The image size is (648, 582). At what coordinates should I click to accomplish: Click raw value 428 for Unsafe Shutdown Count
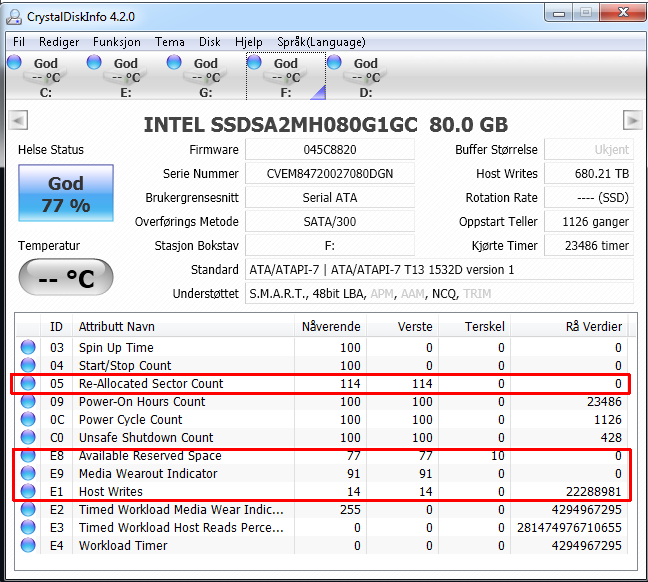click(x=611, y=437)
